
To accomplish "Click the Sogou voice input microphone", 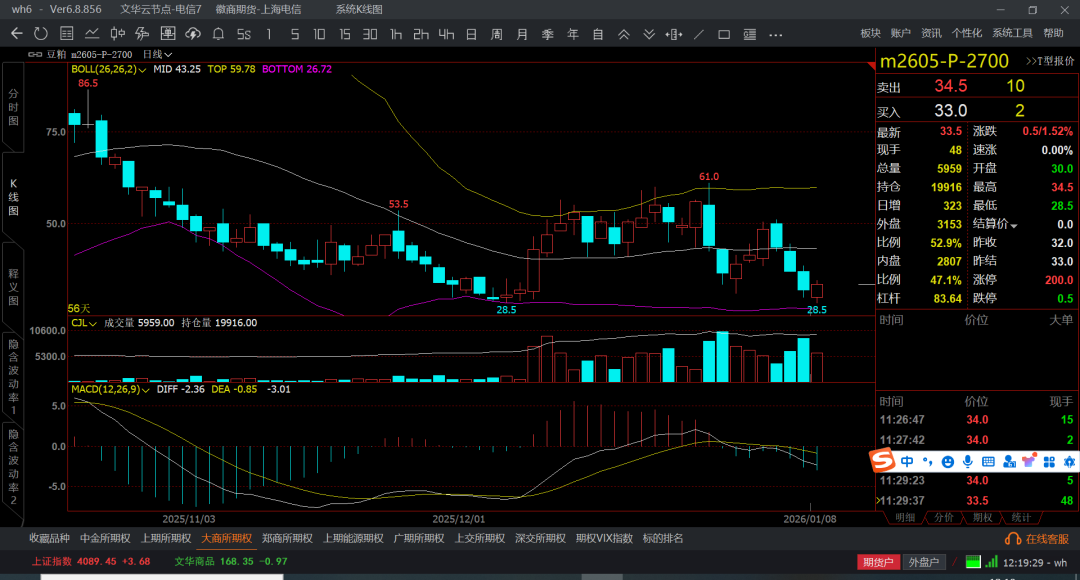I will coord(967,461).
